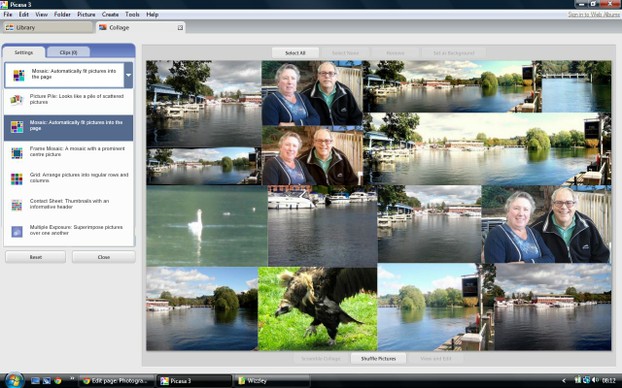Click the Library tab icon
The width and height of the screenshot is (622, 388).
pos(10,27)
